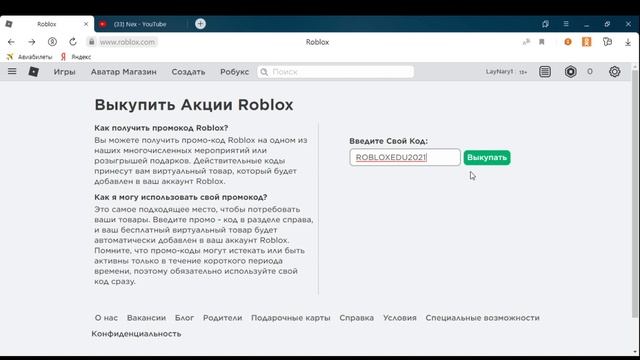
Task: Open the browser main menu icon
Action: pyautogui.click(x=566, y=24)
